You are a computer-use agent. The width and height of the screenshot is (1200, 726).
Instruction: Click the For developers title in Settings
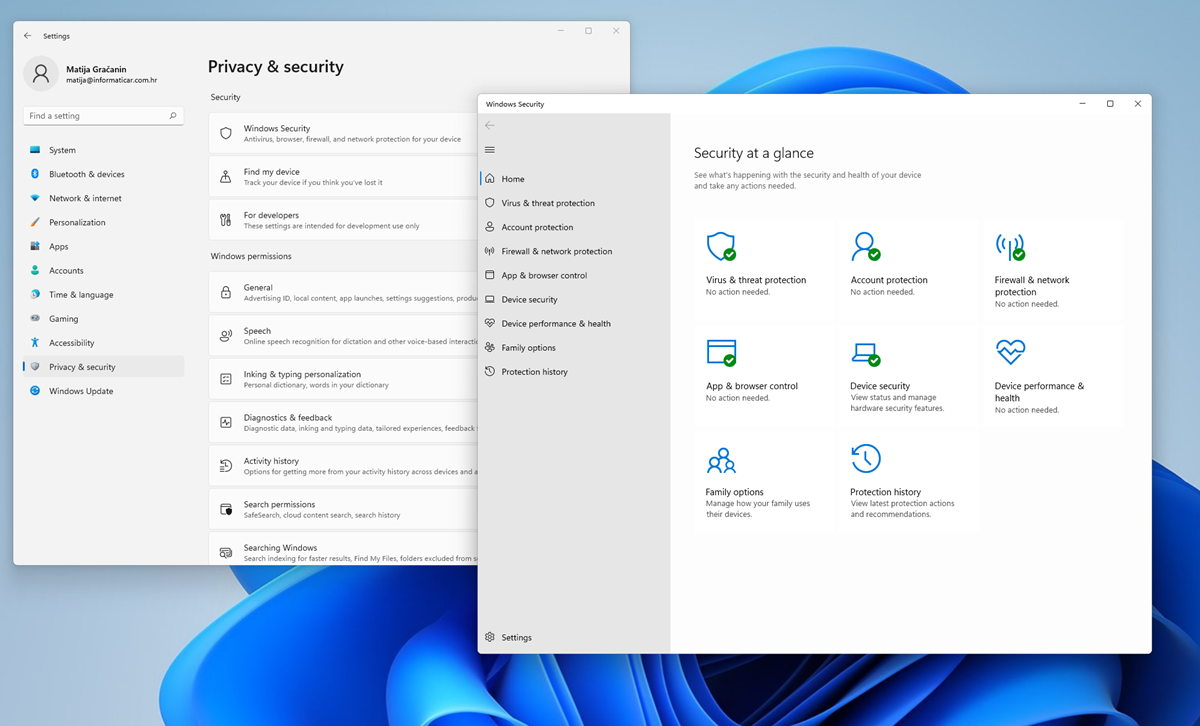271,215
